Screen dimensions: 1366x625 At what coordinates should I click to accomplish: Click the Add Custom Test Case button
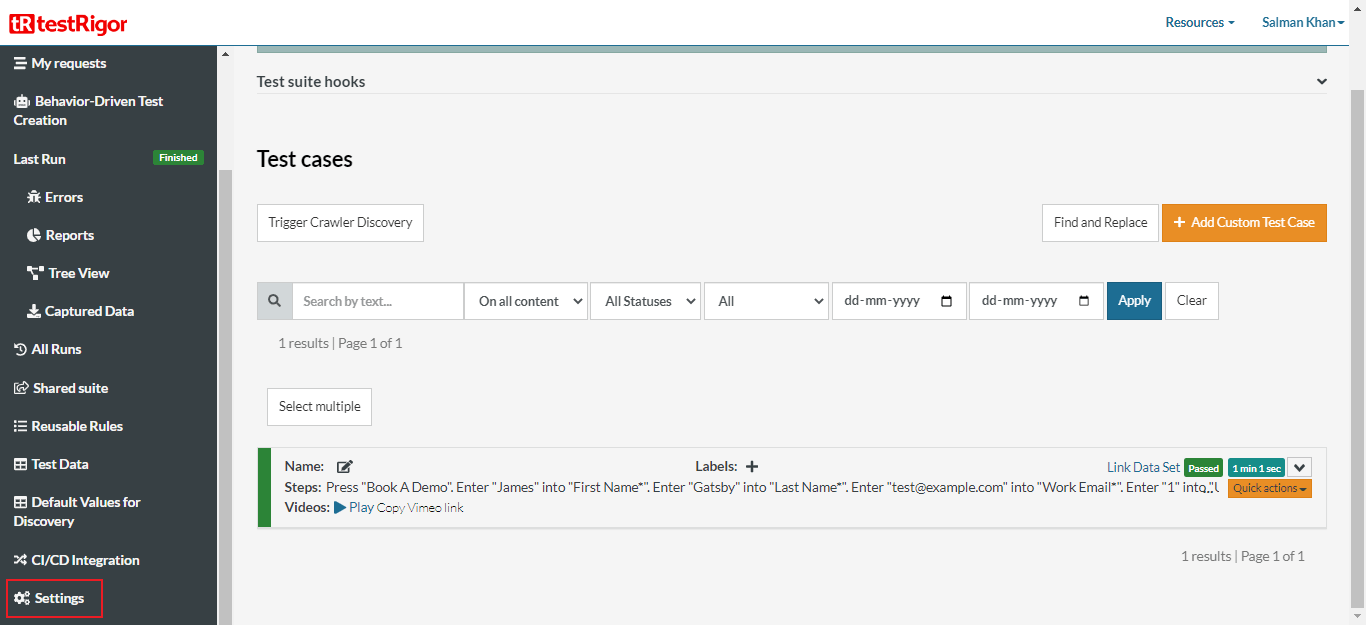coord(1244,223)
